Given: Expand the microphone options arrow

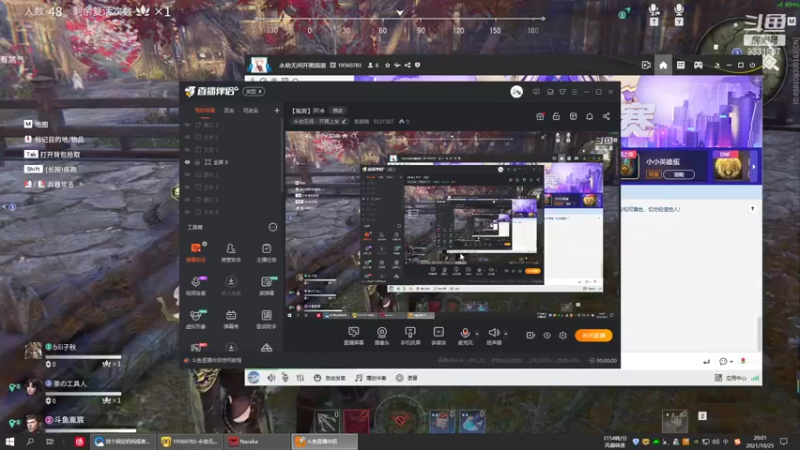Looking at the screenshot, I should [x=477, y=334].
